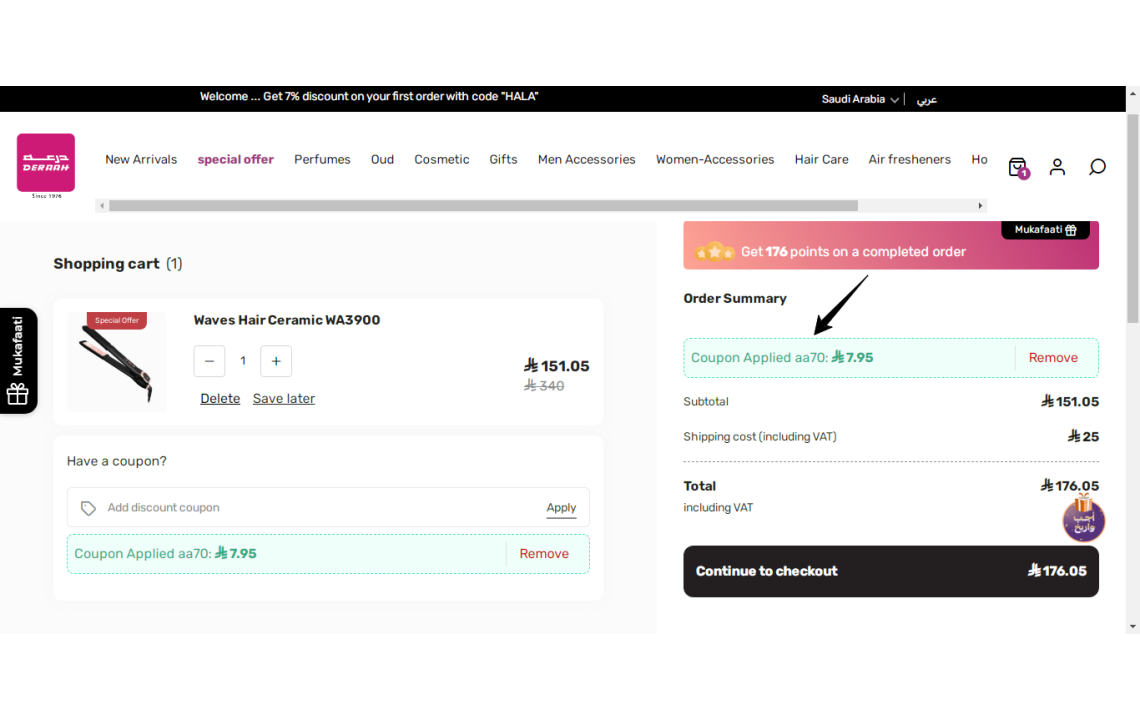Click the floating gift reward badge
This screenshot has height=720, width=1140.
pyautogui.click(x=1083, y=518)
